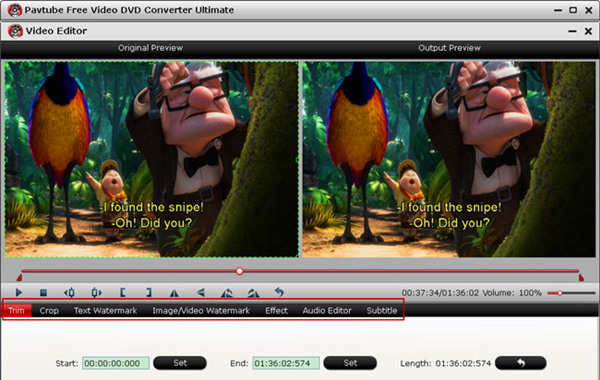Click the Length value 01:36:02:574
This screenshot has width=600, height=380.
[x=463, y=363]
